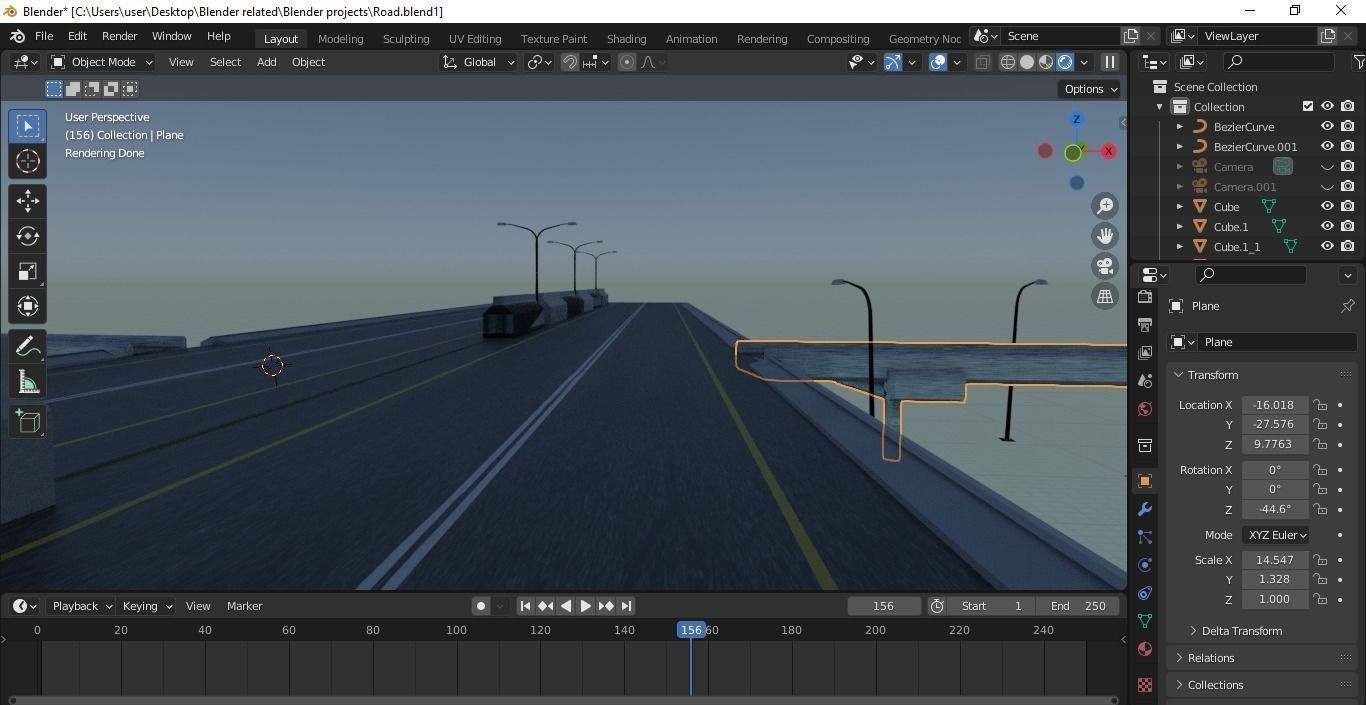Uncheck the Collection exclude checkbox
The width and height of the screenshot is (1366, 705).
(1307, 107)
